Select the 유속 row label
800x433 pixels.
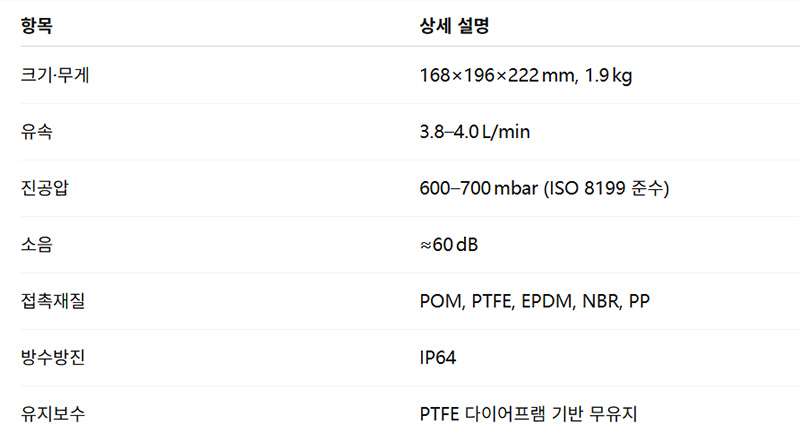click(36, 131)
